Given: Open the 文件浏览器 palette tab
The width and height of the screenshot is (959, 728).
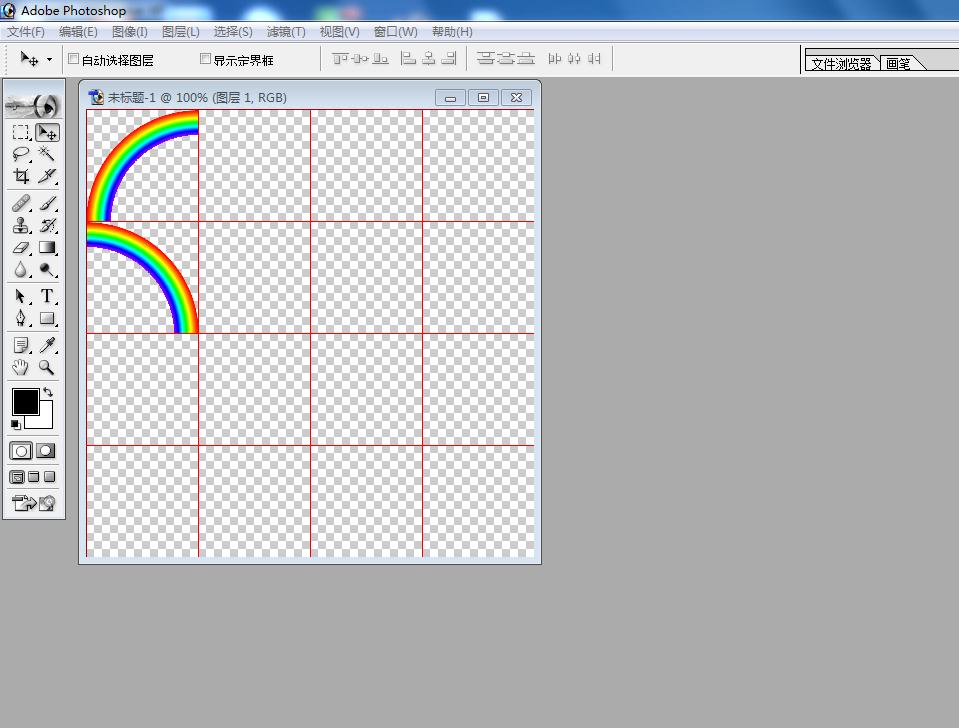Looking at the screenshot, I should click(842, 63).
